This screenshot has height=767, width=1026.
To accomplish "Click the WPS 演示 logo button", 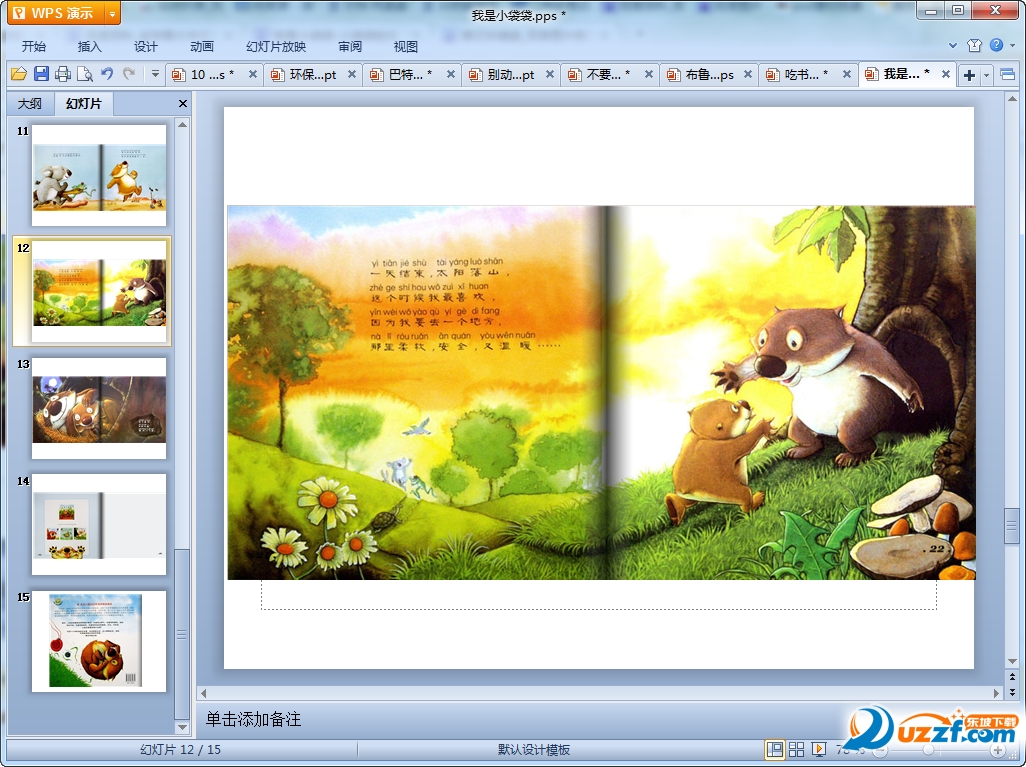I will tap(56, 13).
